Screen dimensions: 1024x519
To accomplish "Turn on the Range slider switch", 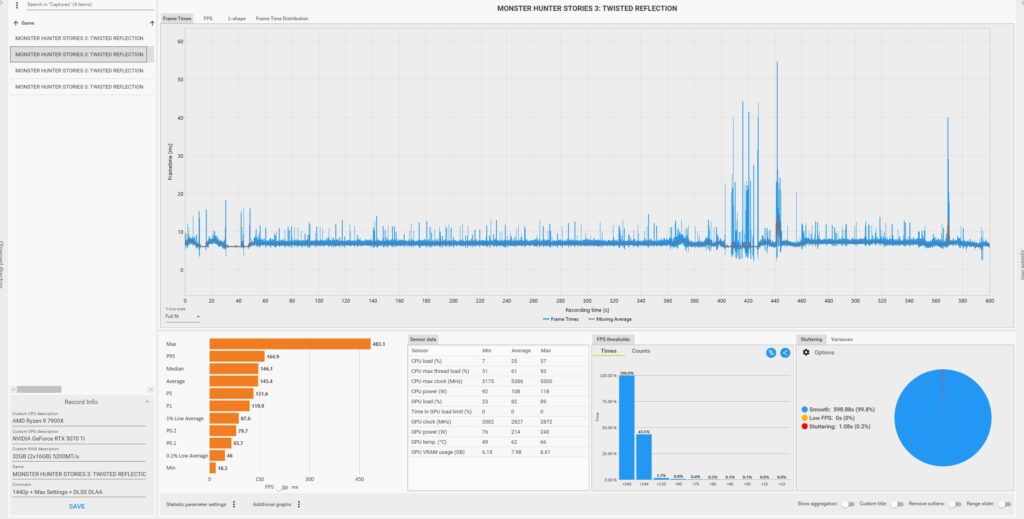I will point(1005,504).
